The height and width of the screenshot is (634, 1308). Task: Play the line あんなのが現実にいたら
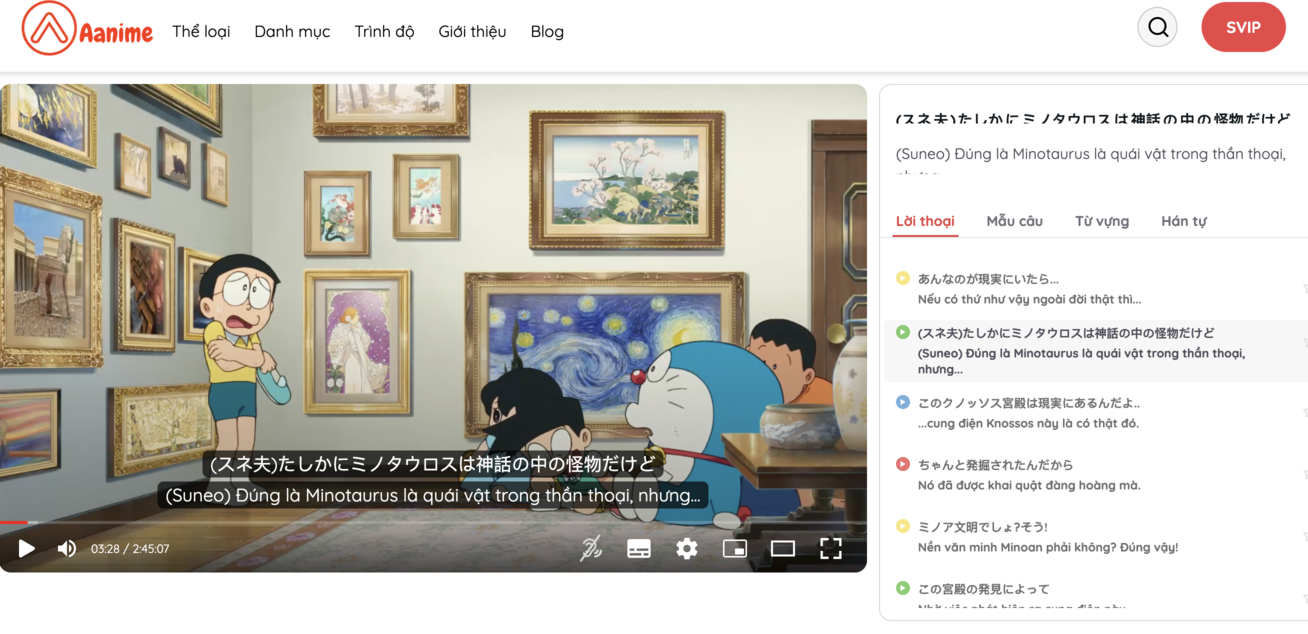coord(901,278)
